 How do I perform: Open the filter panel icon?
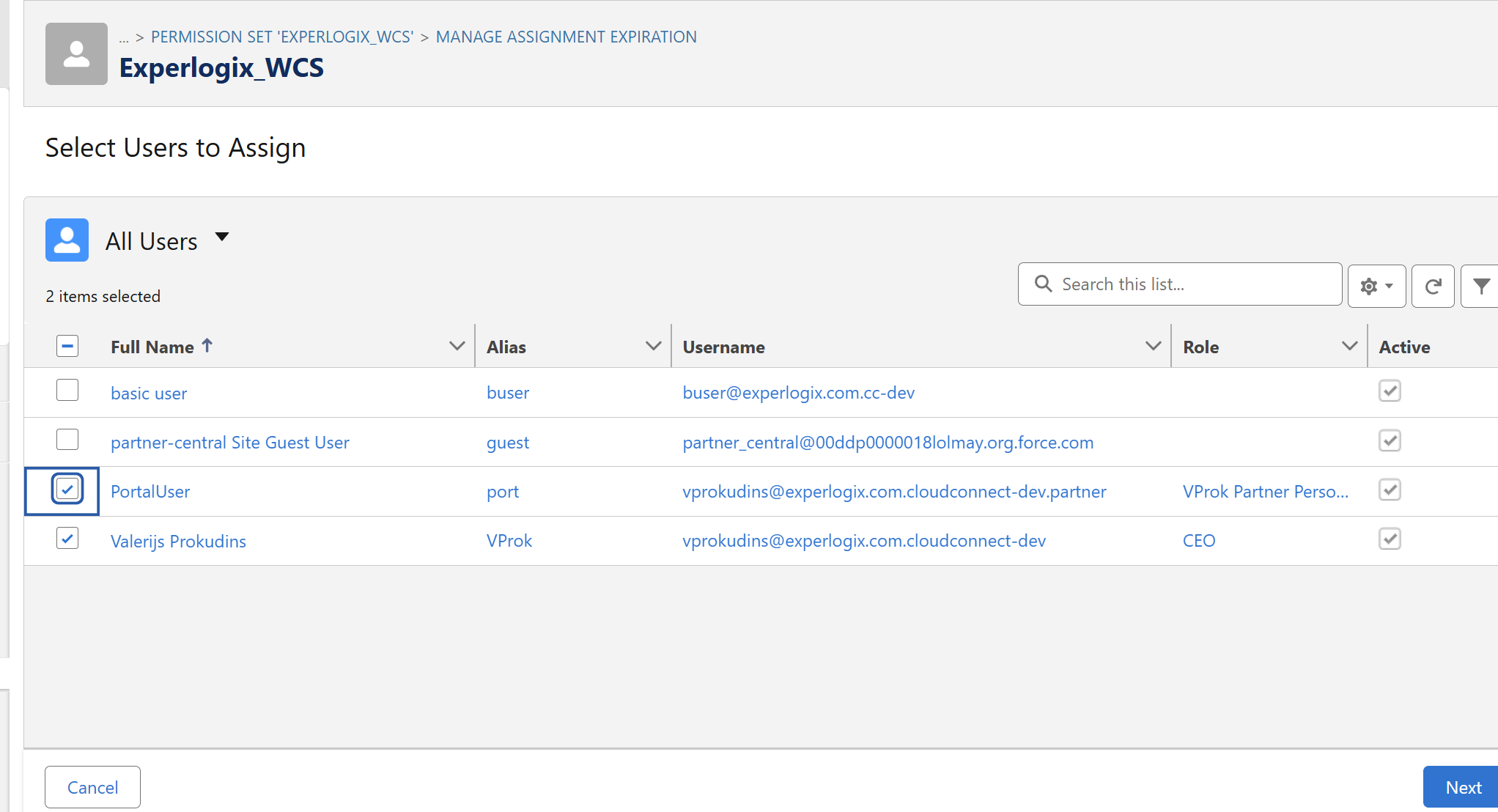tap(1481, 286)
